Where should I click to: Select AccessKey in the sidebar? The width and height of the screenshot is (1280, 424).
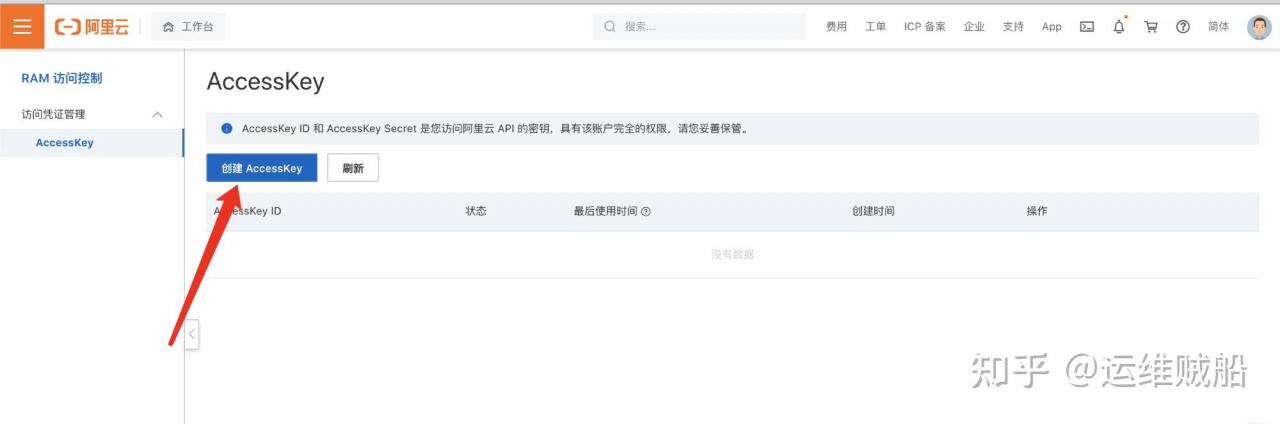(64, 143)
